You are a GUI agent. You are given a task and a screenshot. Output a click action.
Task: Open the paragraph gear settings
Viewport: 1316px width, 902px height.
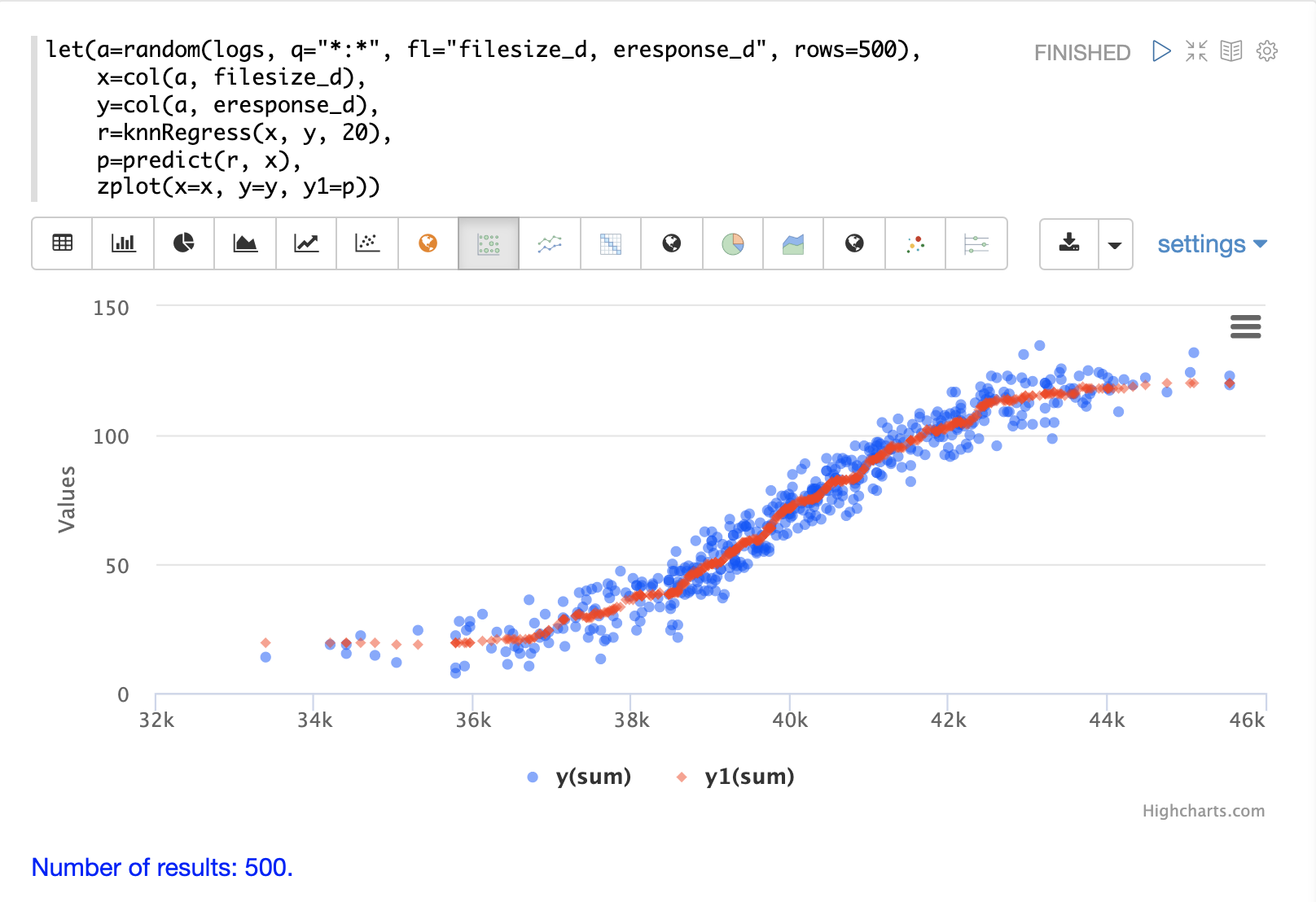pos(1266,51)
